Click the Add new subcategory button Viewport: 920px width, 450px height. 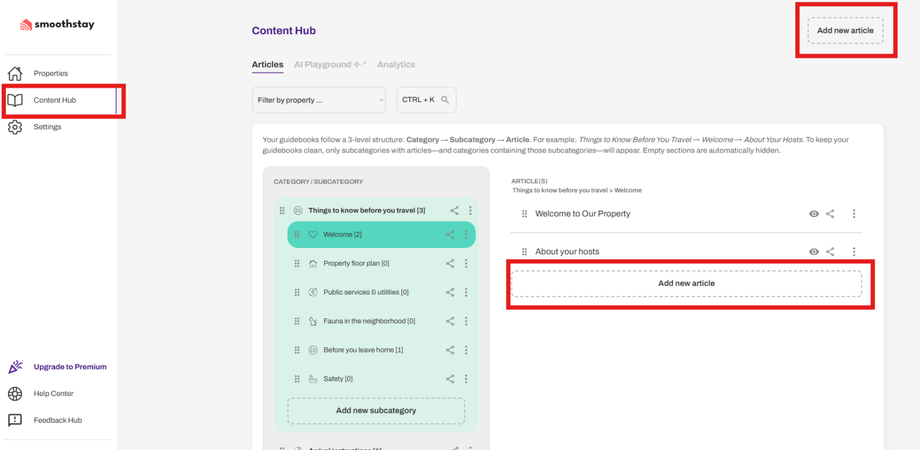pyautogui.click(x=376, y=410)
